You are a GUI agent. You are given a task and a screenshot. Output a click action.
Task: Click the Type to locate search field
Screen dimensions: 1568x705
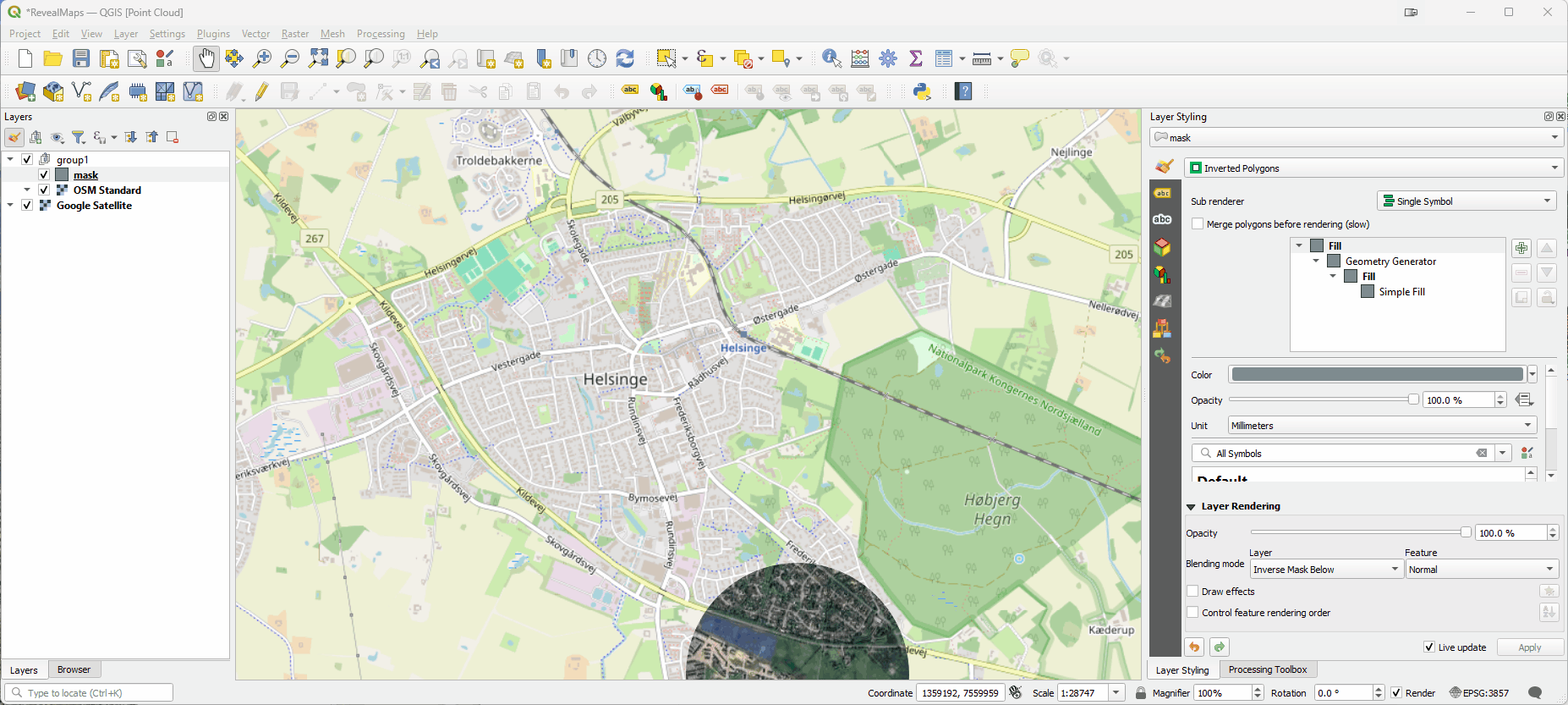tap(90, 693)
